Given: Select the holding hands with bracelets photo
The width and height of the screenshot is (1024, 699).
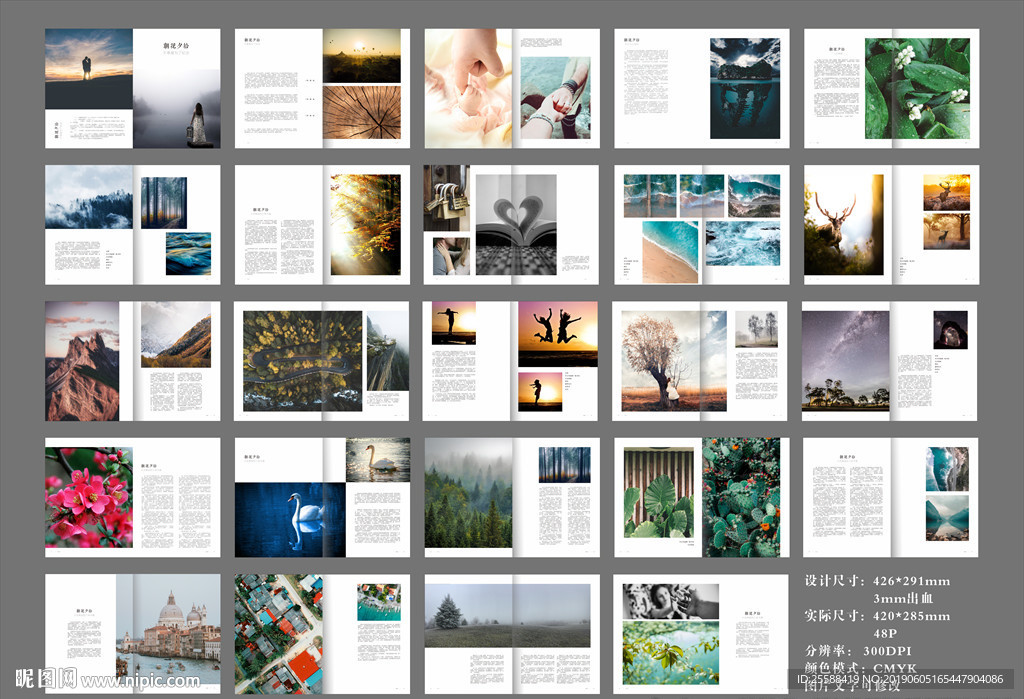Looking at the screenshot, I should pos(556,97).
